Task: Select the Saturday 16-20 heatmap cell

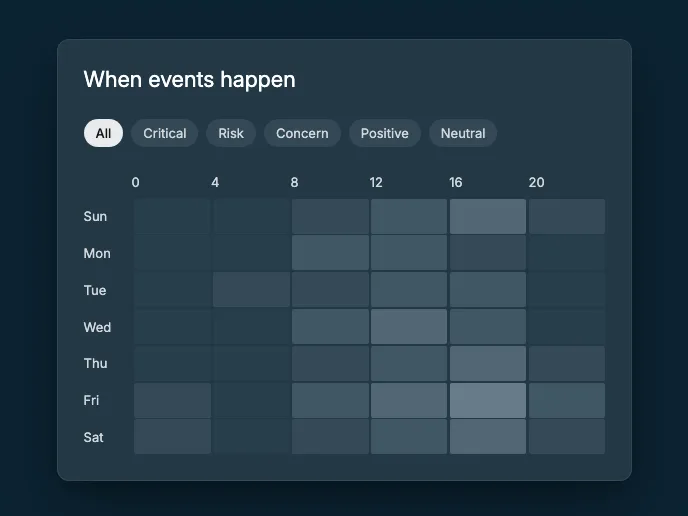Action: [x=488, y=437]
